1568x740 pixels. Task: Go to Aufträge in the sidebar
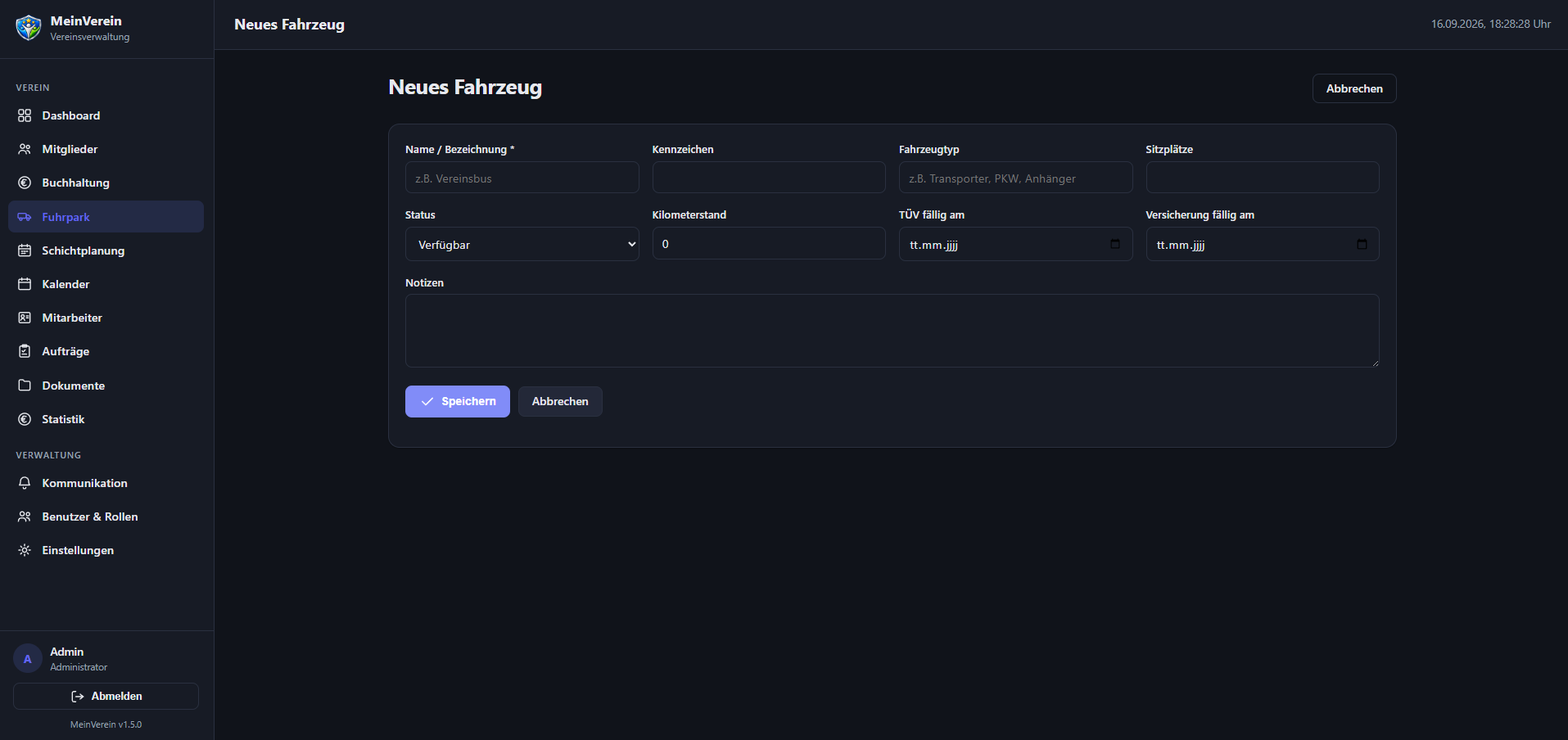tap(106, 351)
